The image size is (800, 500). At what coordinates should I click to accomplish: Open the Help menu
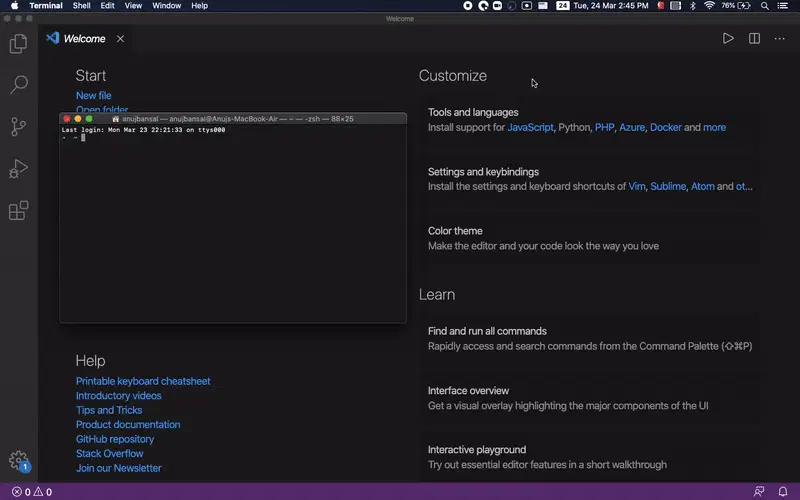tap(199, 6)
